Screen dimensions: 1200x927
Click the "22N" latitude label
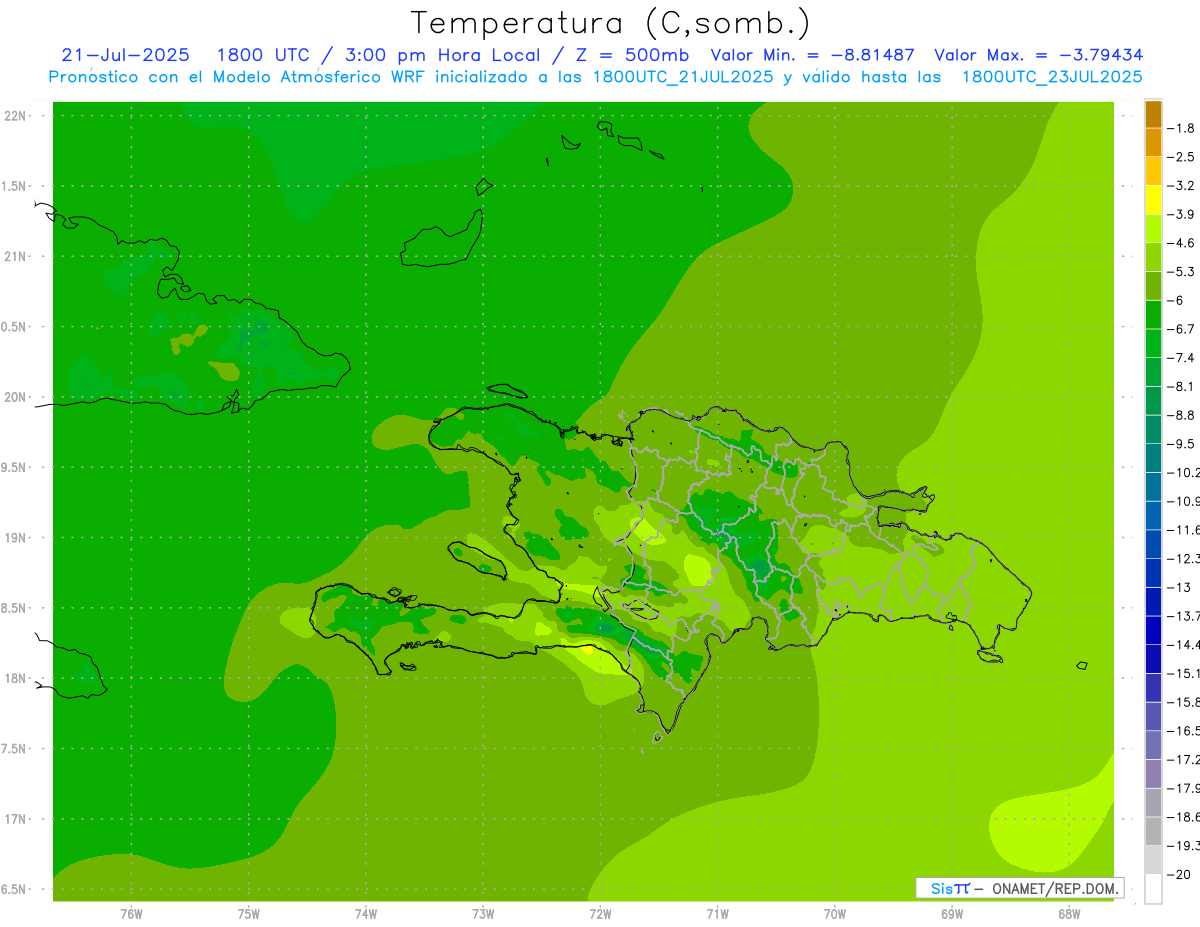15,116
